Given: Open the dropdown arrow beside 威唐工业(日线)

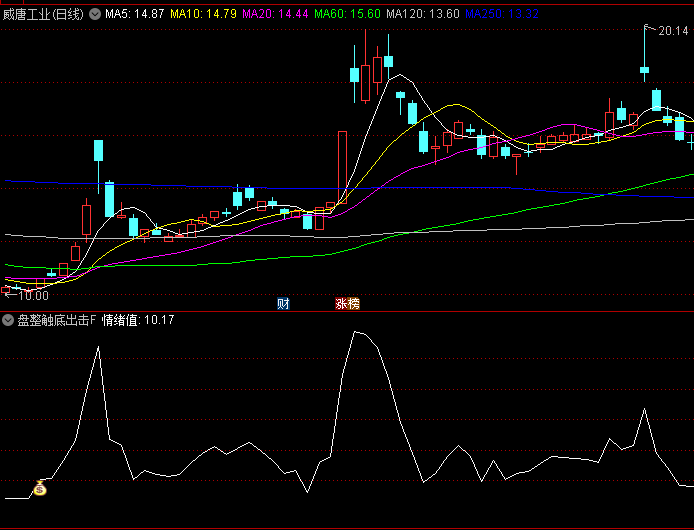Looking at the screenshot, I should tap(95, 14).
